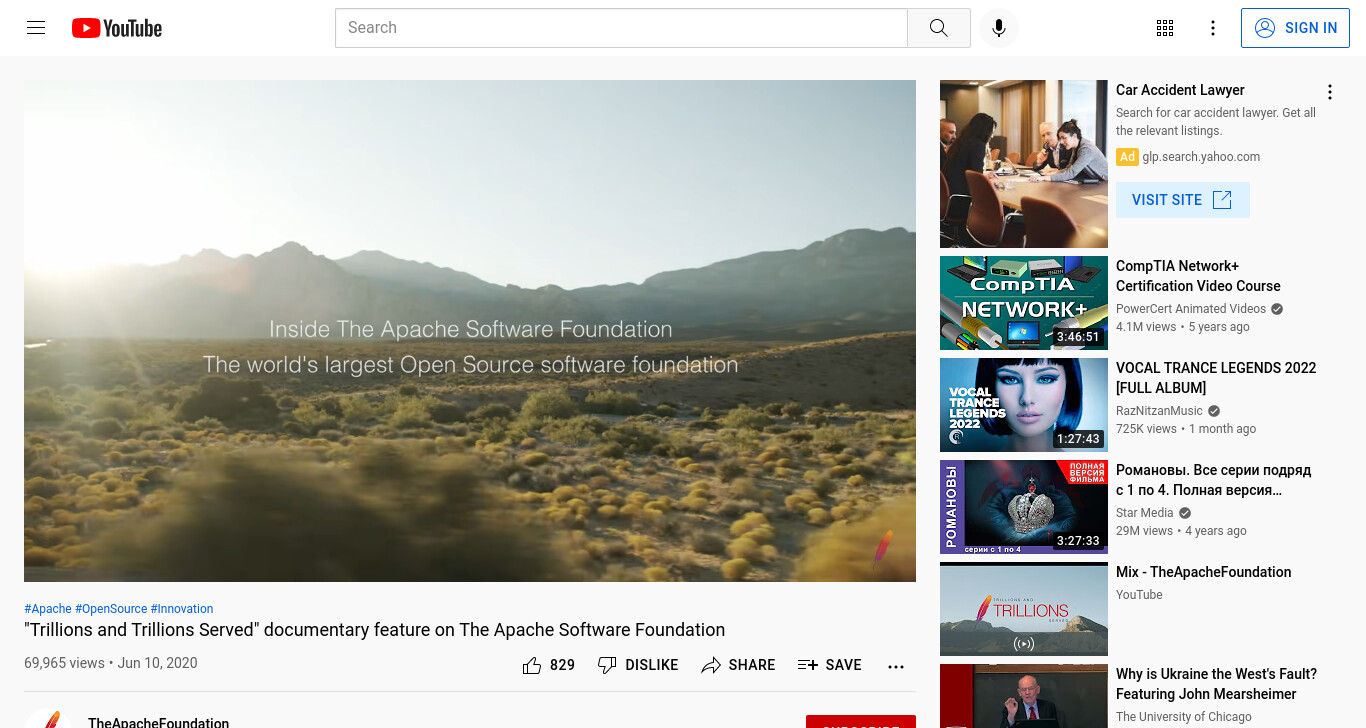The height and width of the screenshot is (728, 1366).
Task: Save video to a playlist
Action: (830, 665)
